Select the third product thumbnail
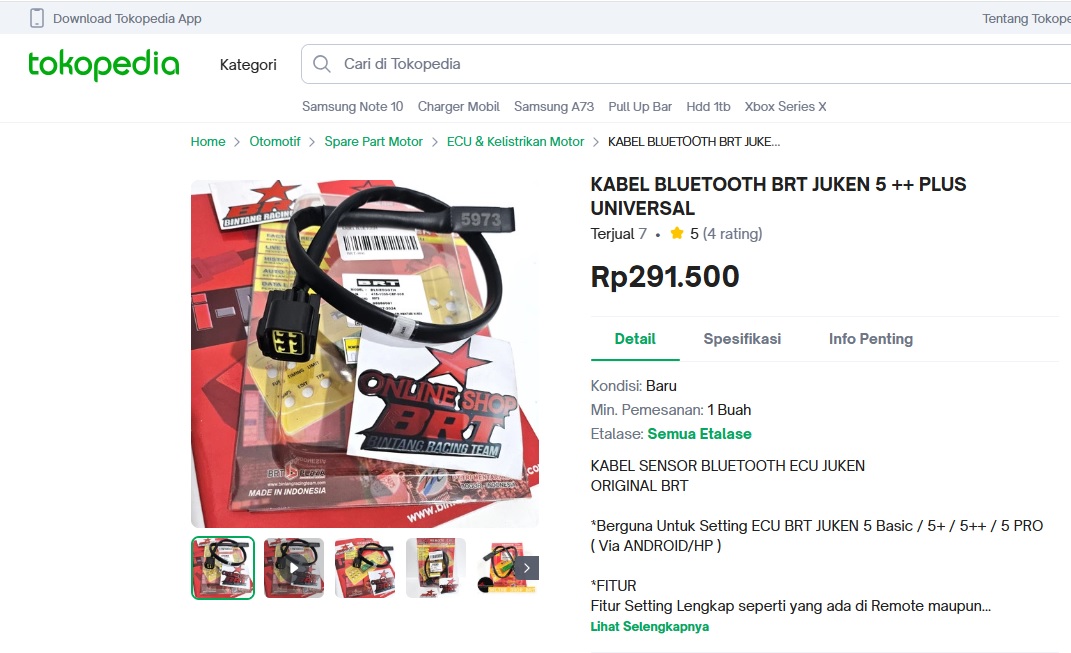Screen dimensions: 1071x653 coord(365,568)
